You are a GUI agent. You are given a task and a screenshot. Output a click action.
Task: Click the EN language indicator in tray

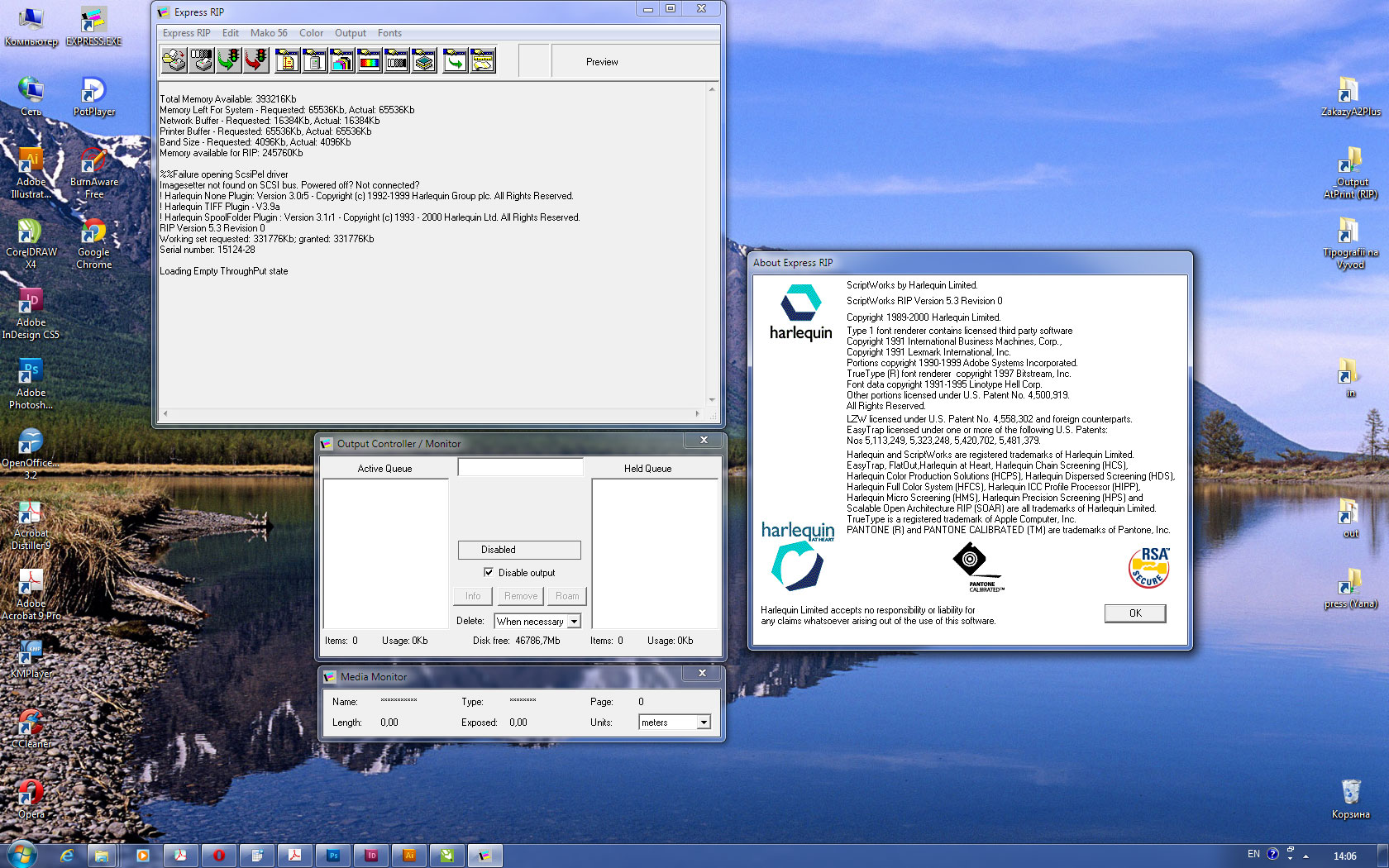[1253, 854]
